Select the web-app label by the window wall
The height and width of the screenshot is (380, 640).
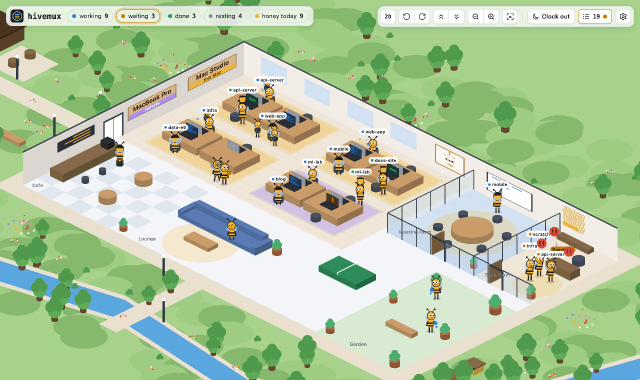373,132
